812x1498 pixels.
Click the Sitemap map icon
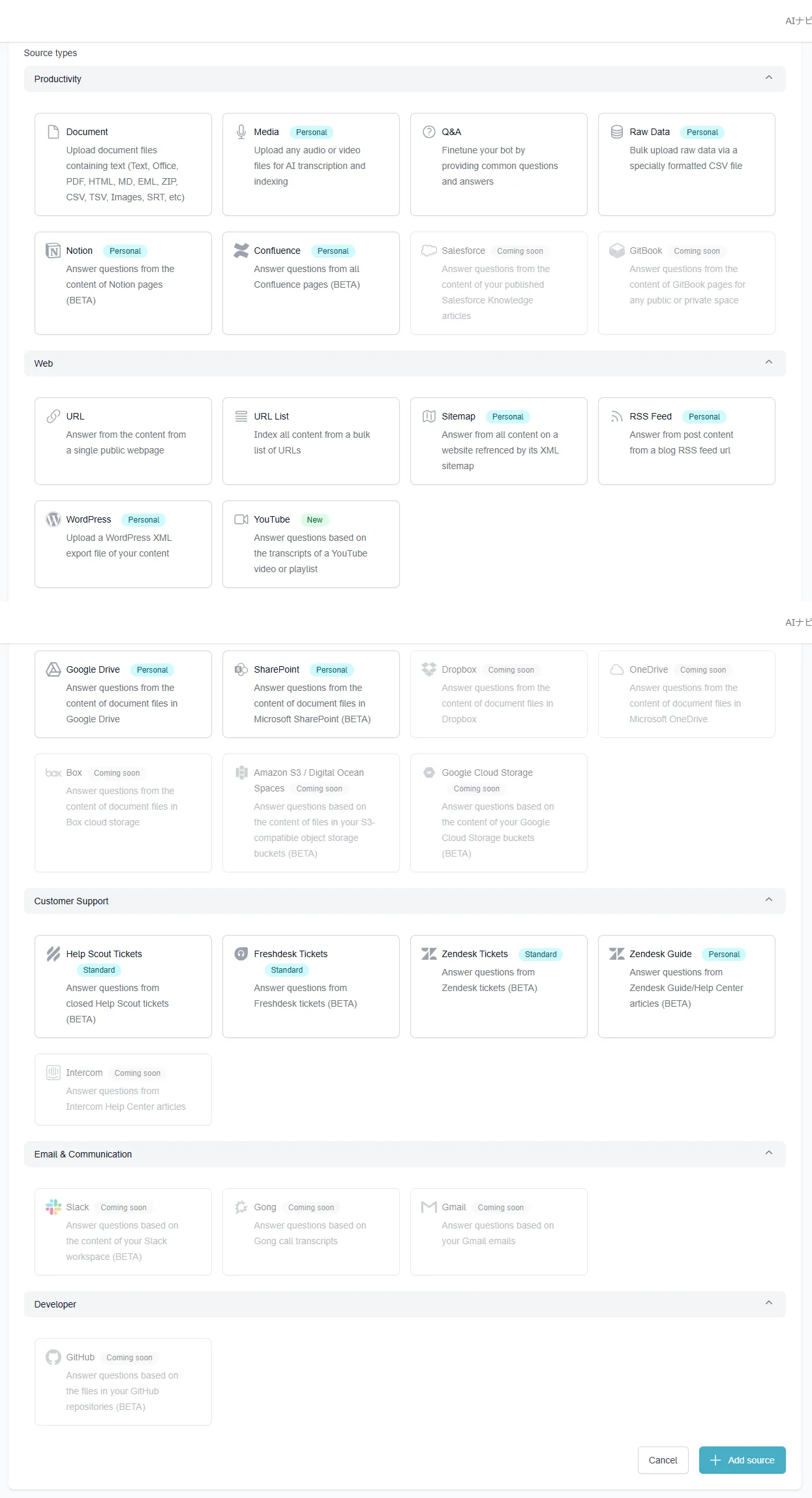click(429, 416)
